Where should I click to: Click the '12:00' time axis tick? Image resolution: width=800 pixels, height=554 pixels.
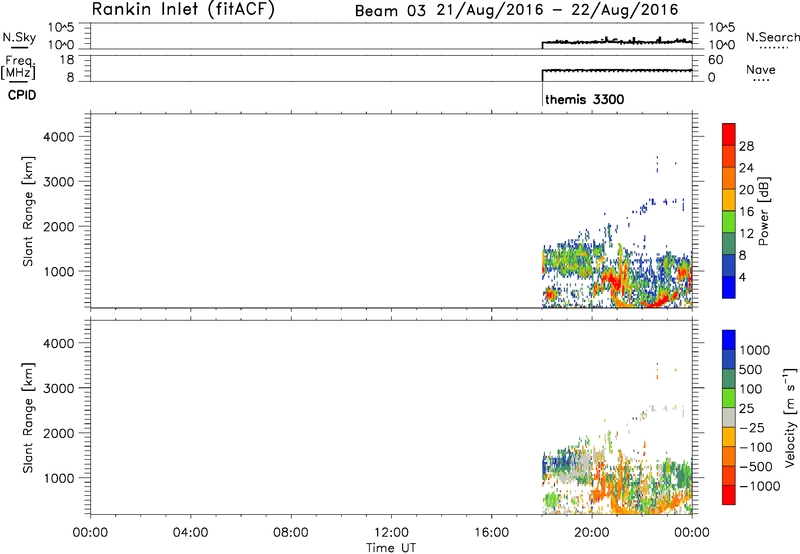pyautogui.click(x=391, y=532)
